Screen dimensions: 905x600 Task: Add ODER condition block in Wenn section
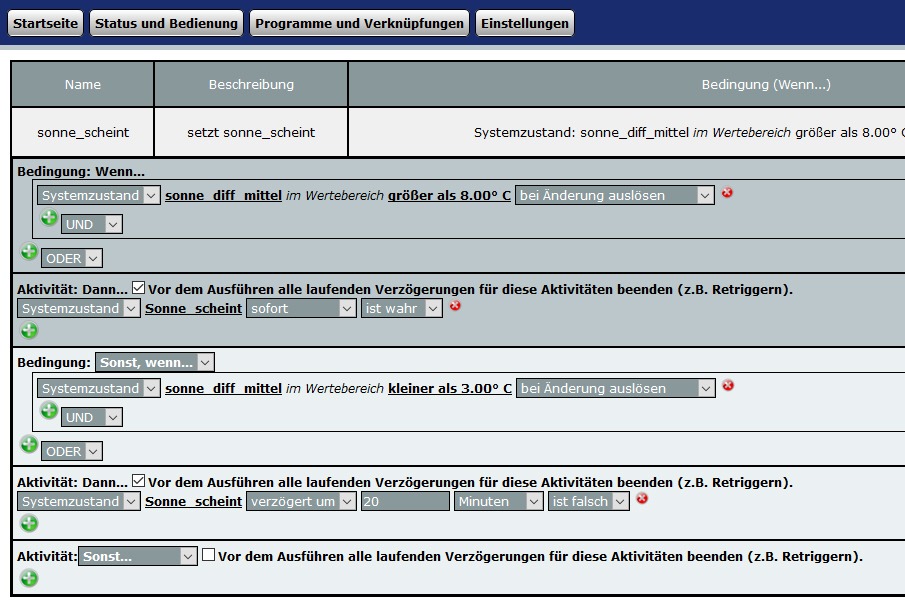[29, 252]
